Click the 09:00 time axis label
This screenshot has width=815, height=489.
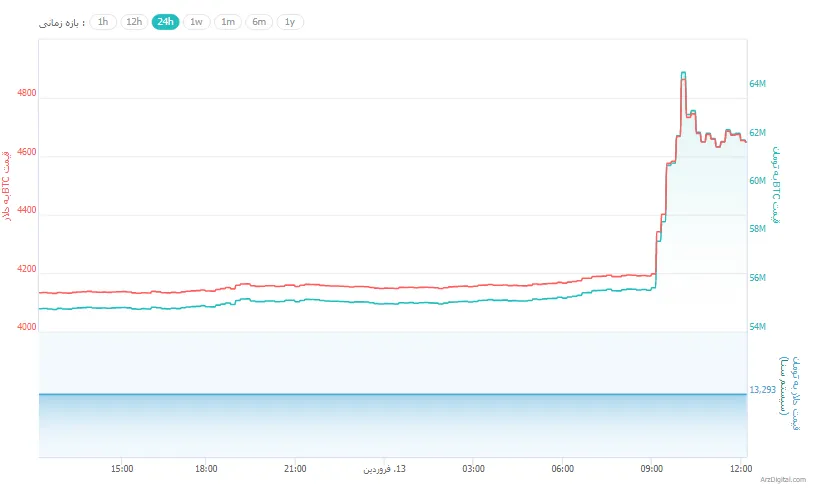[652, 468]
